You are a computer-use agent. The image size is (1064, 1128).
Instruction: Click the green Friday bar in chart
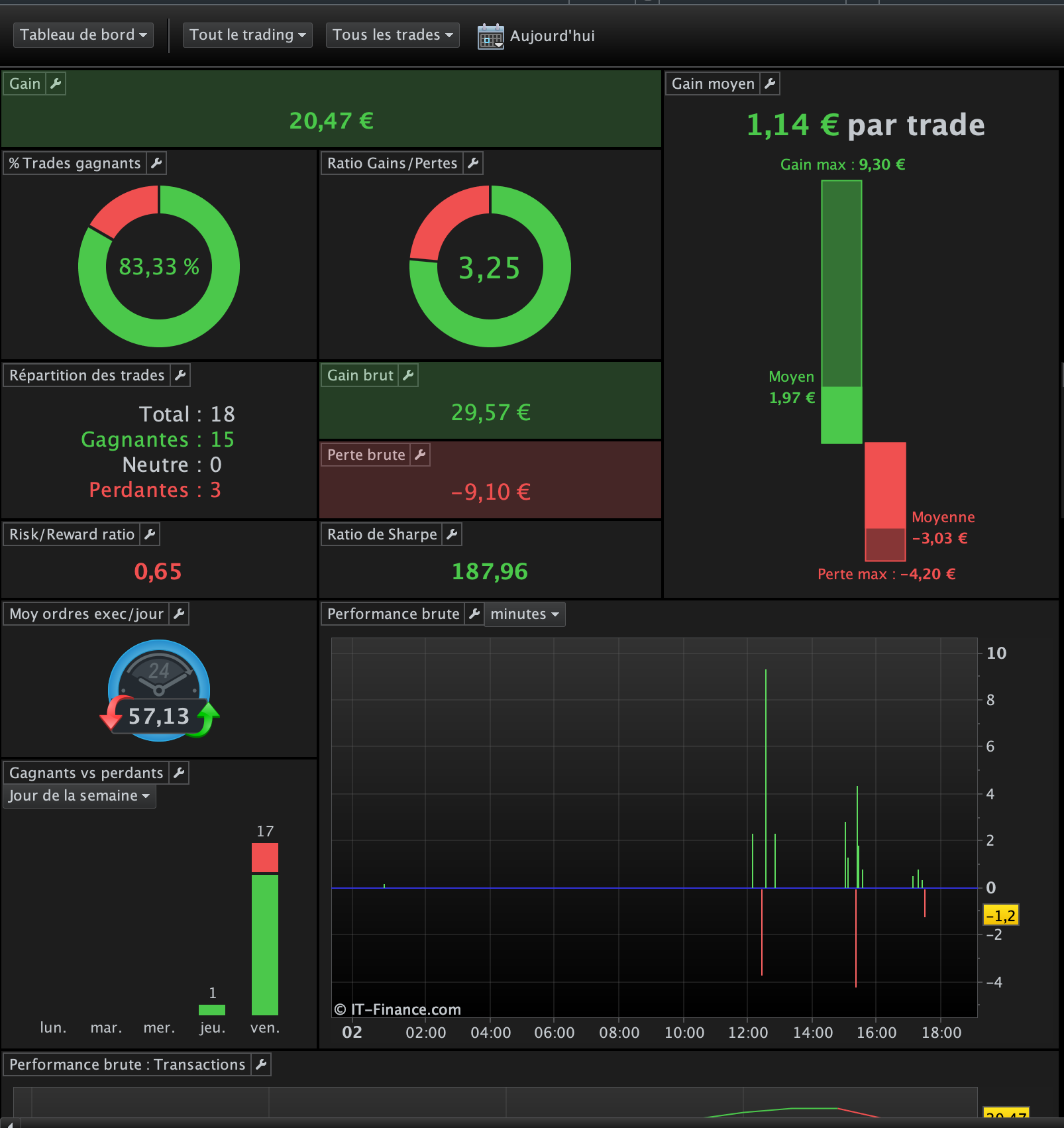click(265, 944)
